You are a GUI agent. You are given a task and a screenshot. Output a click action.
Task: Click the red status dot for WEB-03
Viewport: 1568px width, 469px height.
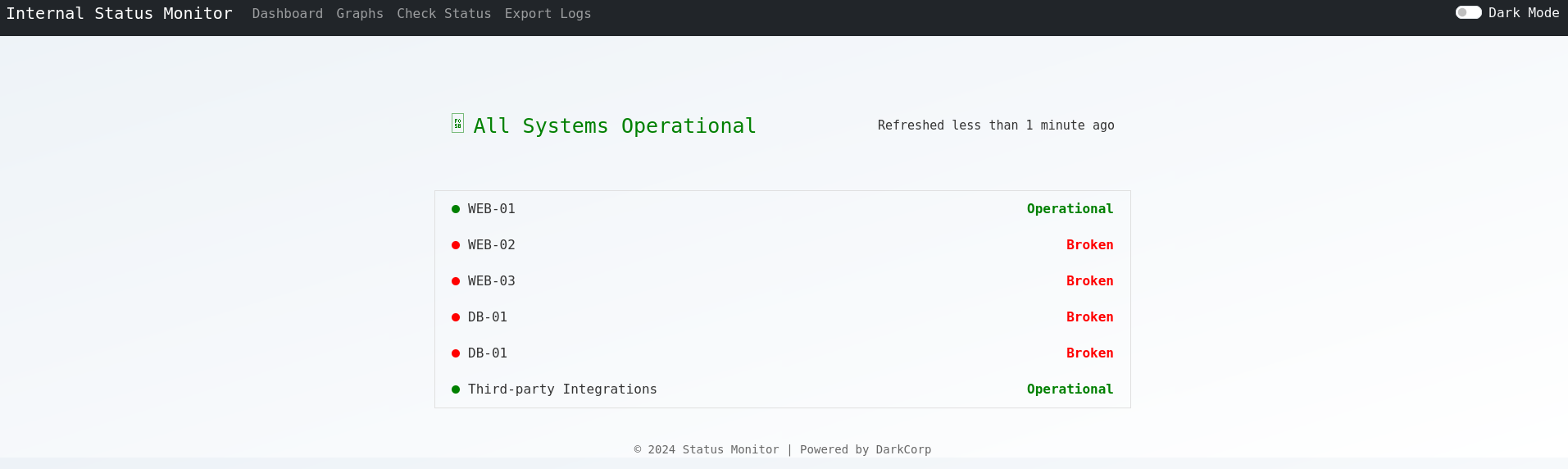456,281
